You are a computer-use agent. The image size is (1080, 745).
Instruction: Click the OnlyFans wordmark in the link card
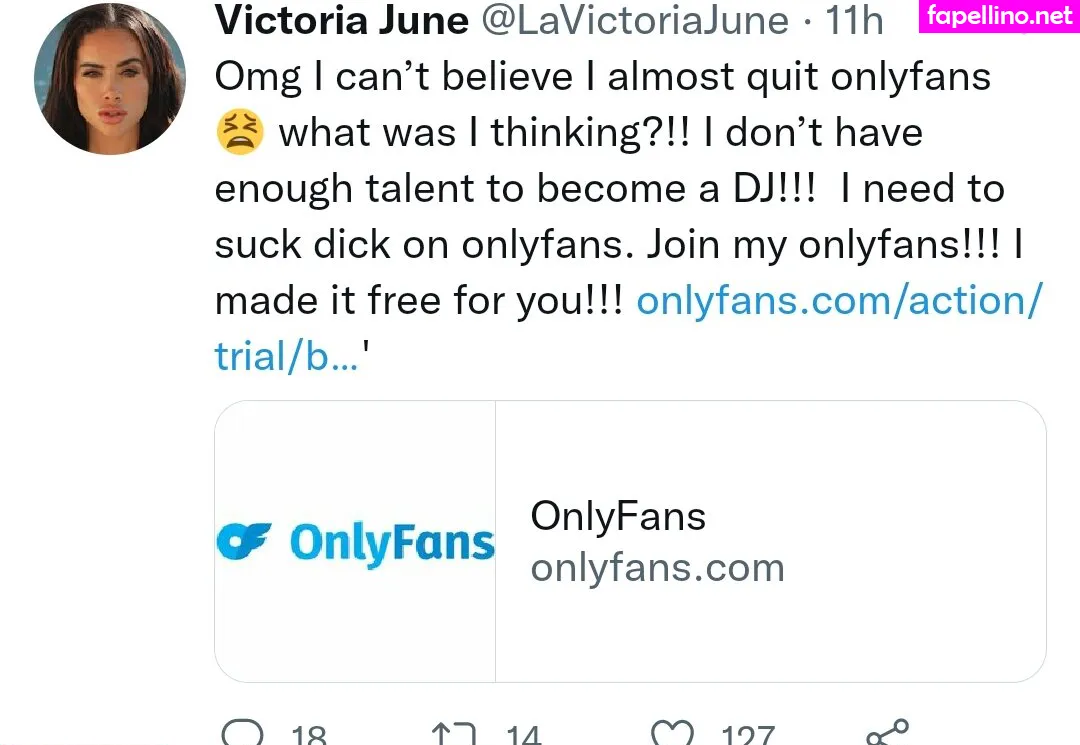(392, 543)
